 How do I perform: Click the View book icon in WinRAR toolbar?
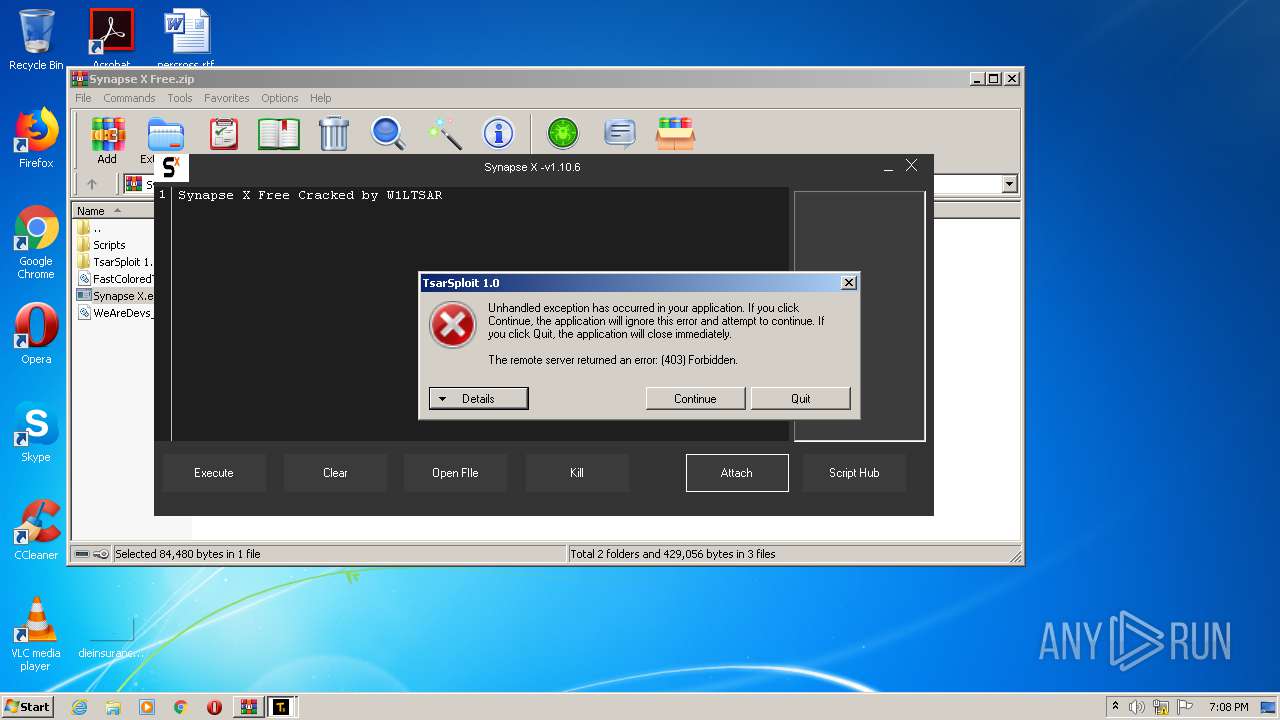(x=279, y=134)
